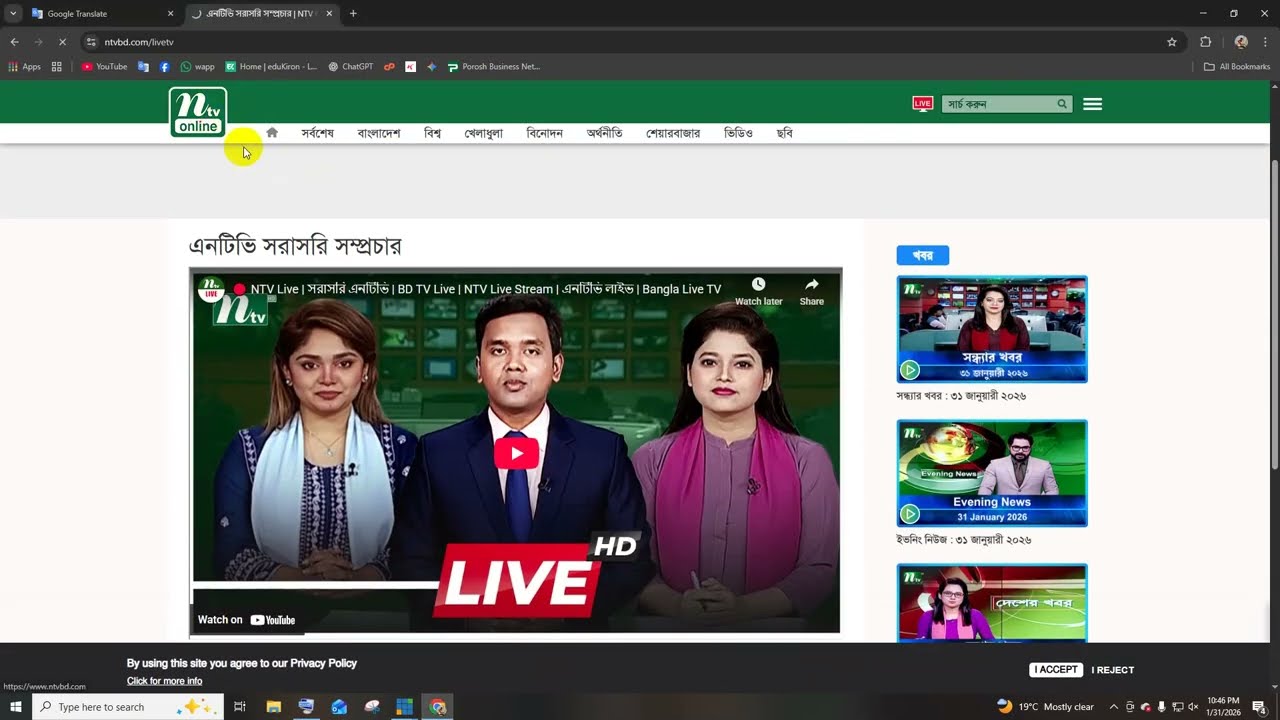The height and width of the screenshot is (720, 1280).
Task: Open the All Bookmarks folder
Action: click(1237, 67)
